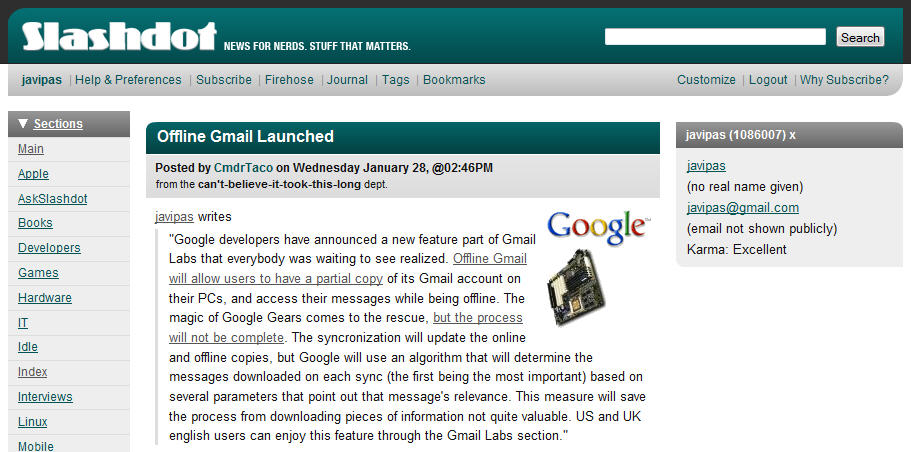The width and height of the screenshot is (911, 452).
Task: Click the motherboard hardware topic icon
Action: (x=576, y=287)
